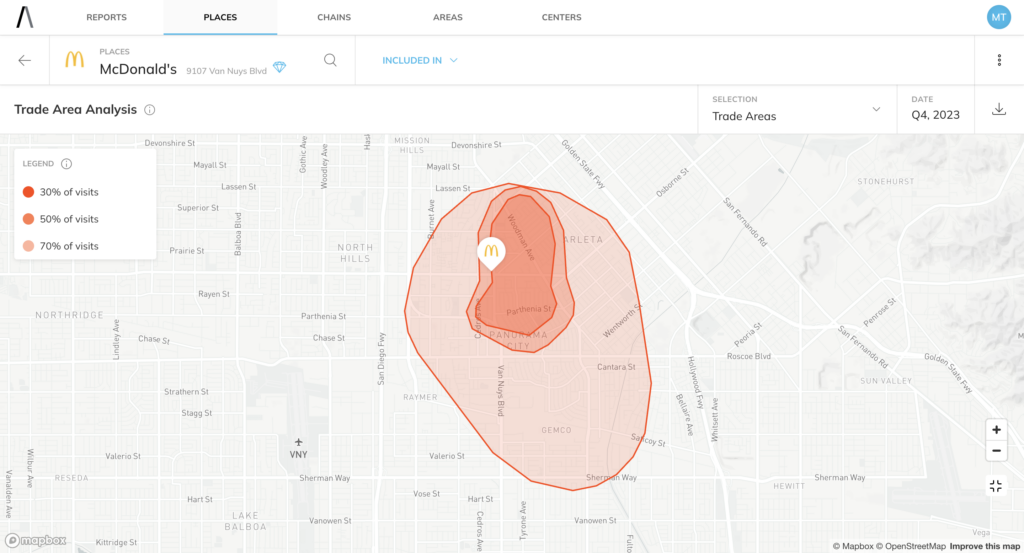The height and width of the screenshot is (553, 1024).
Task: Click the blue diamond icon near address
Action: coord(280,67)
